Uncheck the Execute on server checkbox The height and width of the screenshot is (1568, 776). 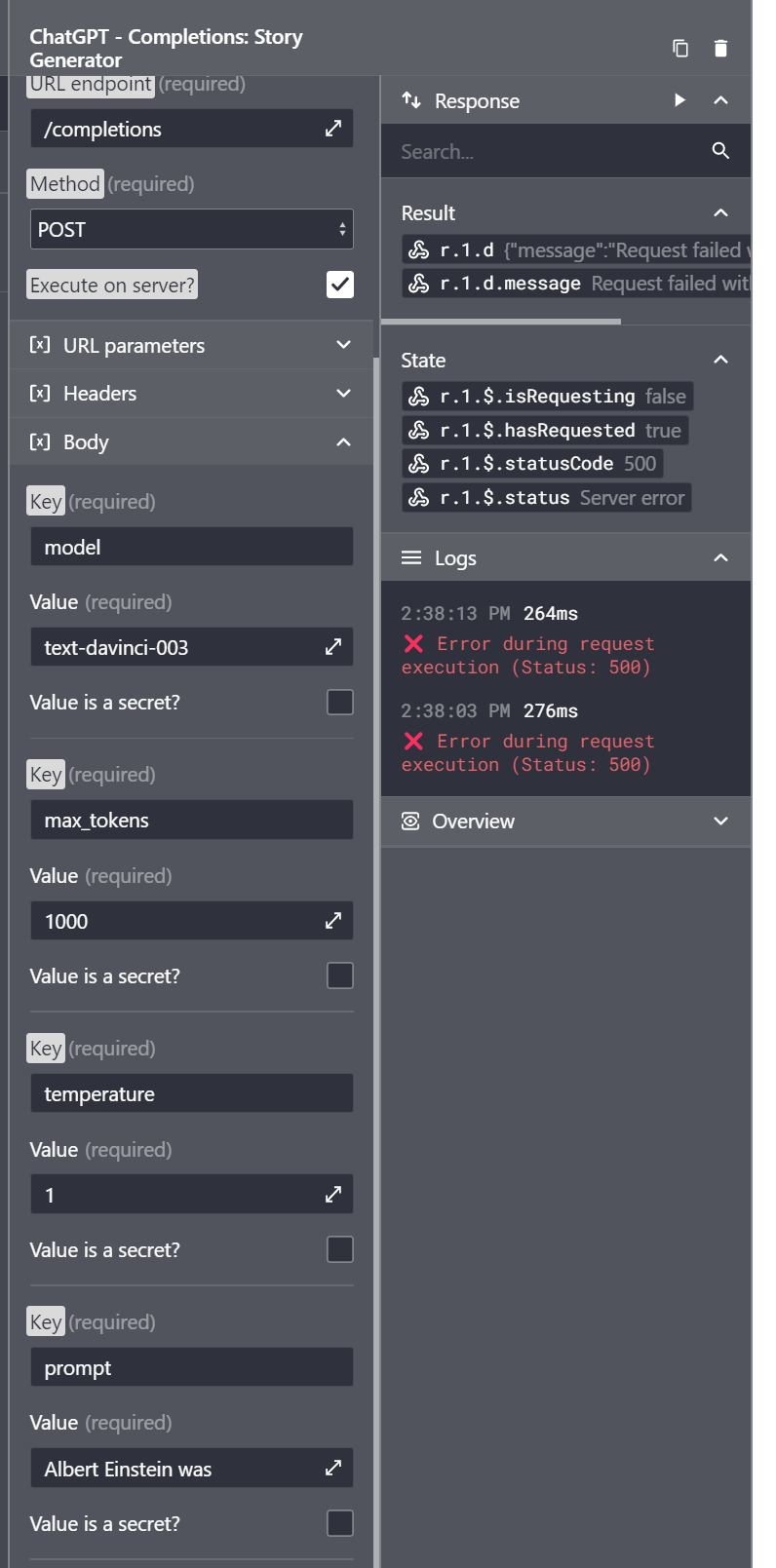coord(340,285)
